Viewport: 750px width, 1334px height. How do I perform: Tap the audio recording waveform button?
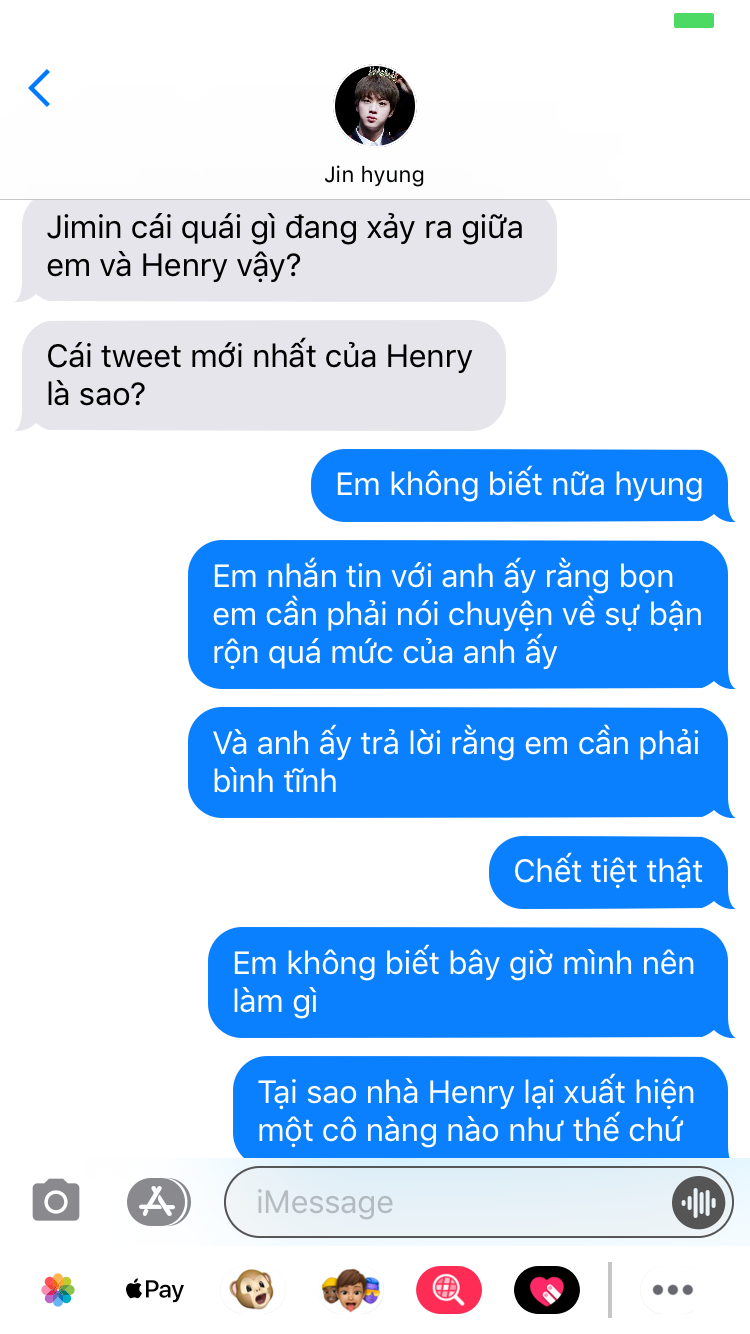697,1202
